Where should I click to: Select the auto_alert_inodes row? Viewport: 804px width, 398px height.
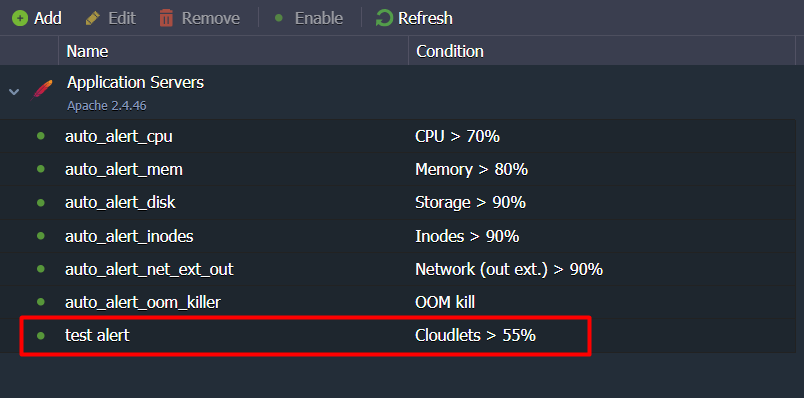397,236
